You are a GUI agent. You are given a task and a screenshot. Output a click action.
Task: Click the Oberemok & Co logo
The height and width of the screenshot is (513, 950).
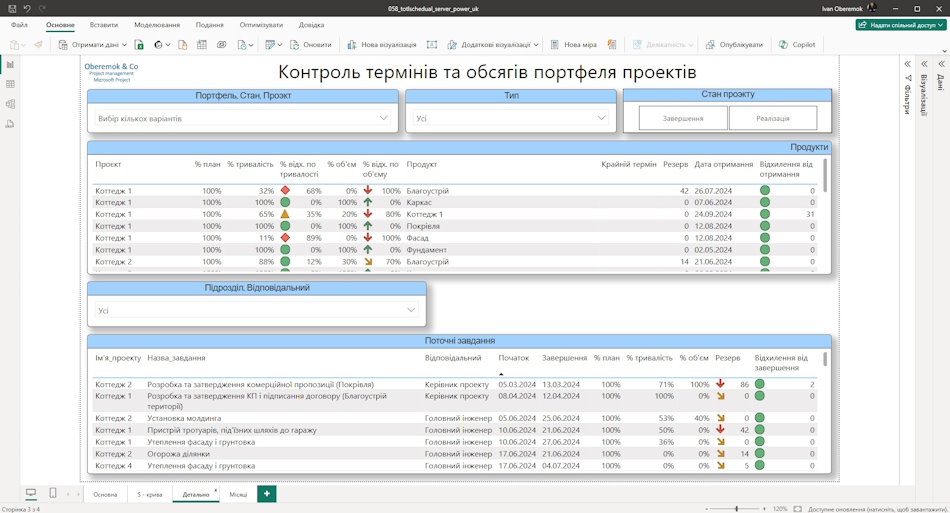point(111,72)
